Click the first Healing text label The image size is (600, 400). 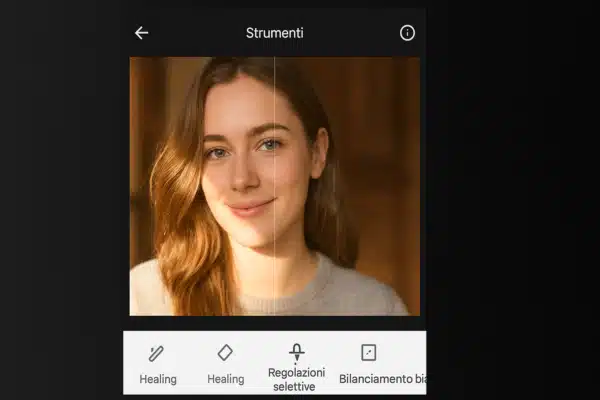(158, 379)
